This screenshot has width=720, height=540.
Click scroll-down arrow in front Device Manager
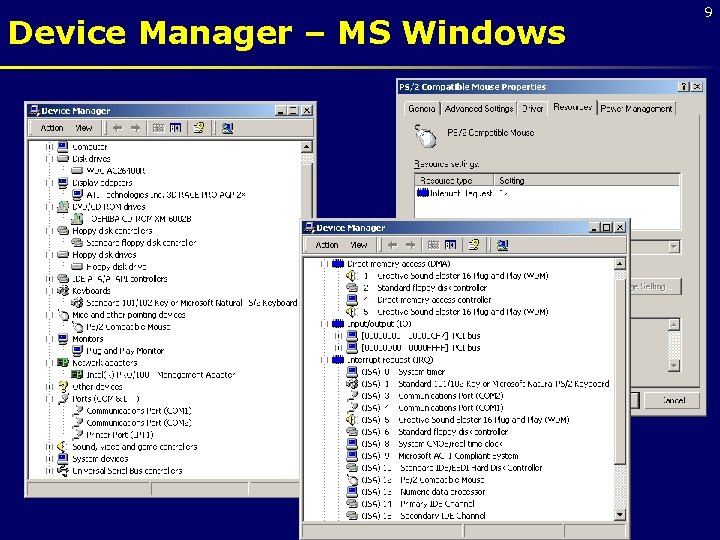(x=620, y=514)
